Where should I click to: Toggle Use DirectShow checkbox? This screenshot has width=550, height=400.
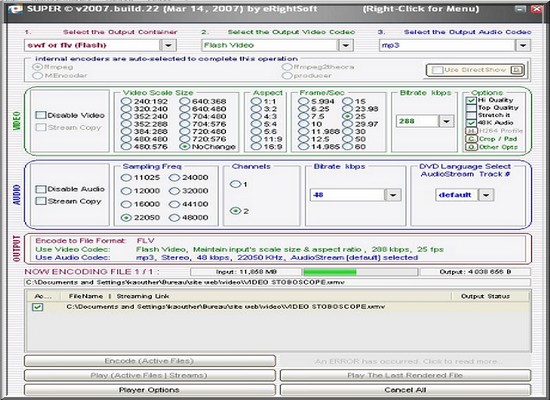click(437, 70)
